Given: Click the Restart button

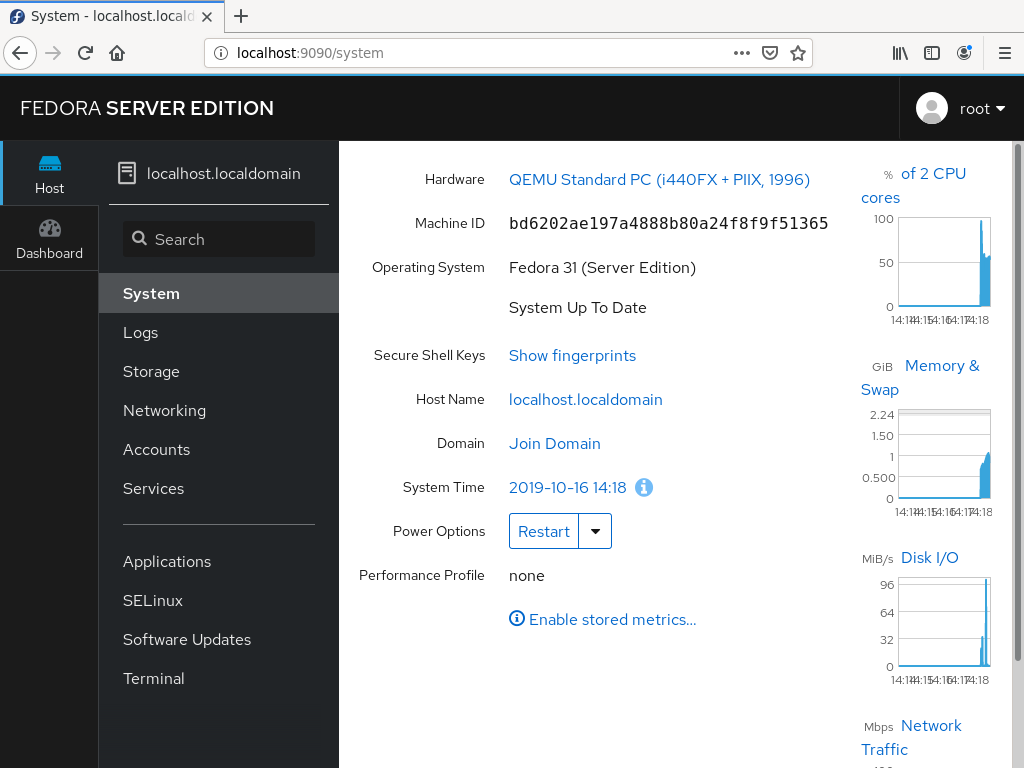Looking at the screenshot, I should (x=544, y=531).
